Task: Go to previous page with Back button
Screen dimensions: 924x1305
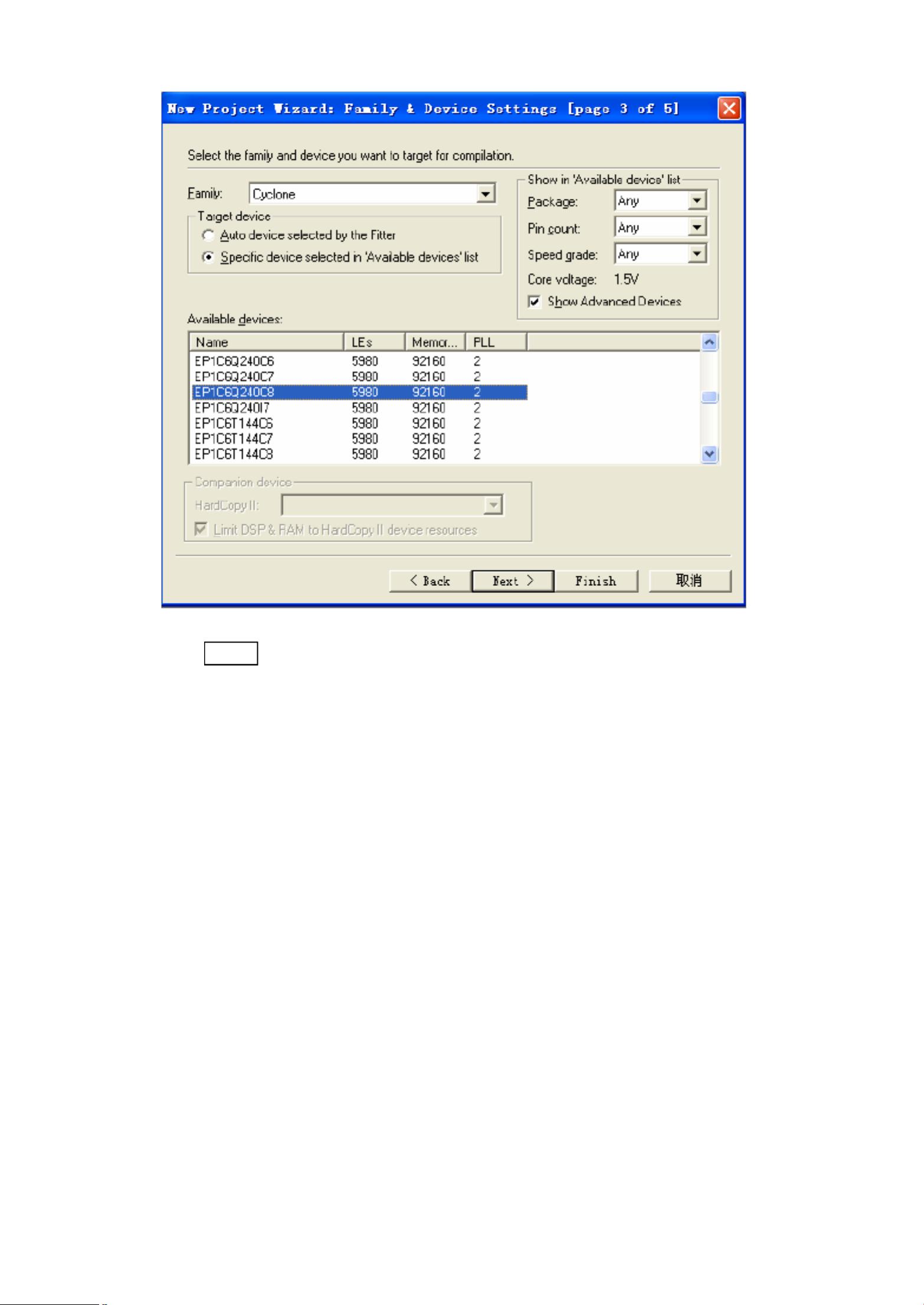Action: pos(430,581)
